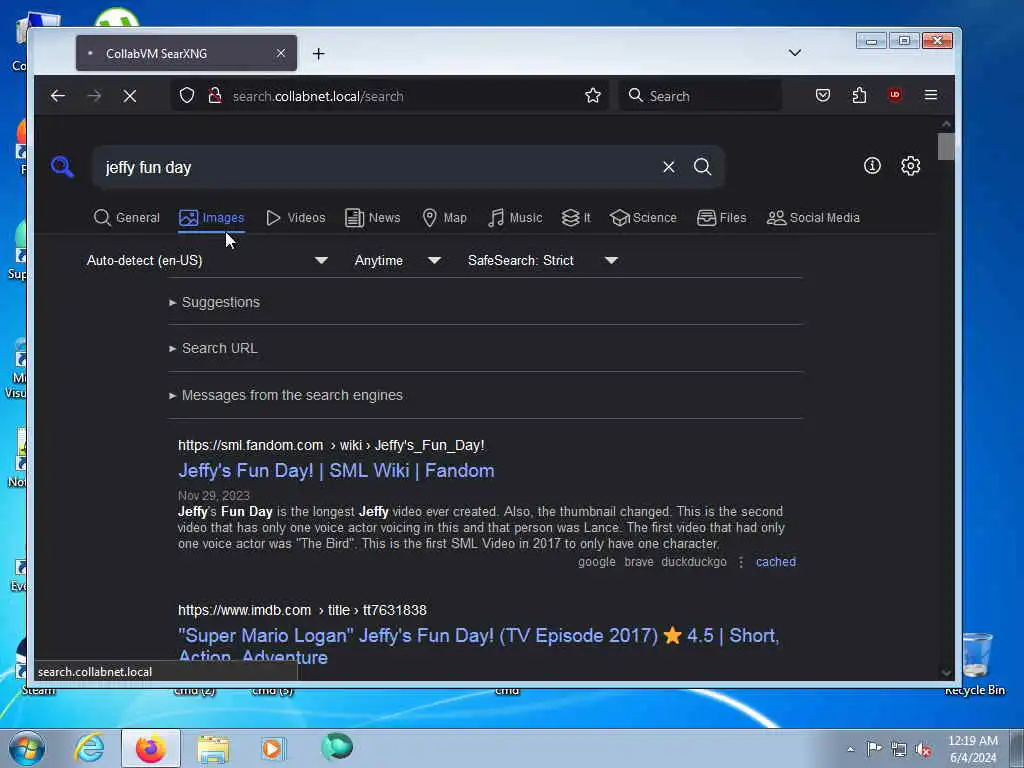Screen dimensions: 1024x768
Task: Go back with the browser back arrow
Action: click(57, 96)
